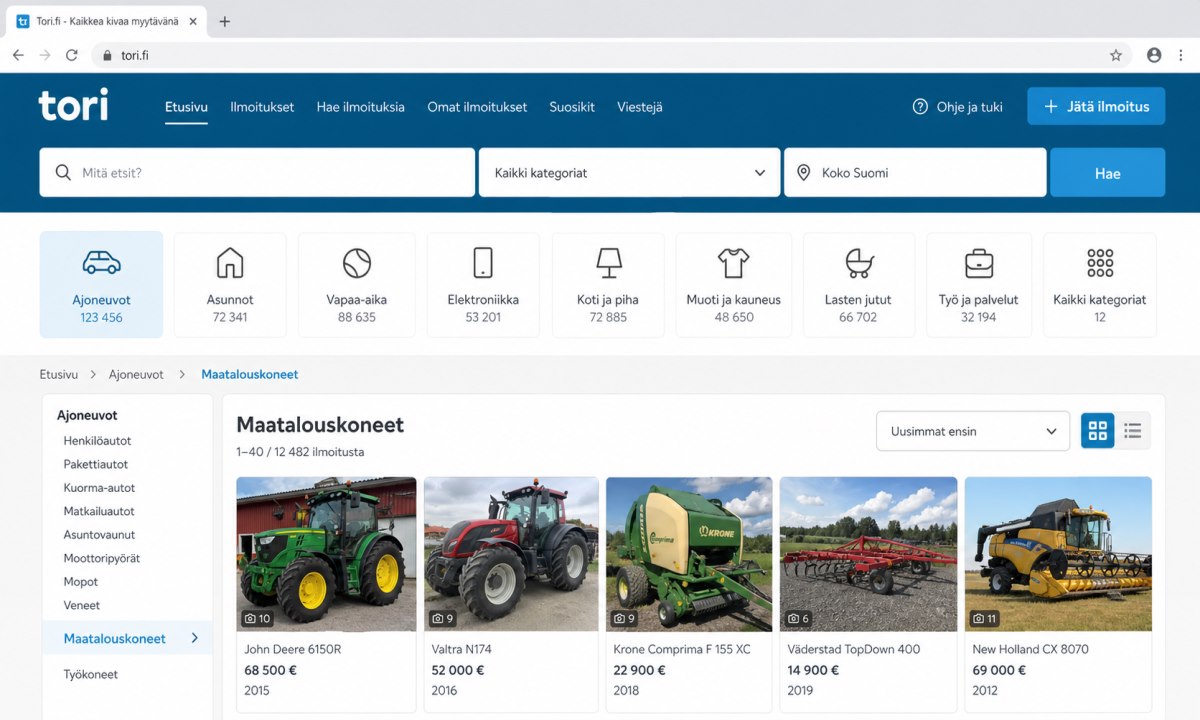Open Omat ilmoitukset nav item

point(477,107)
